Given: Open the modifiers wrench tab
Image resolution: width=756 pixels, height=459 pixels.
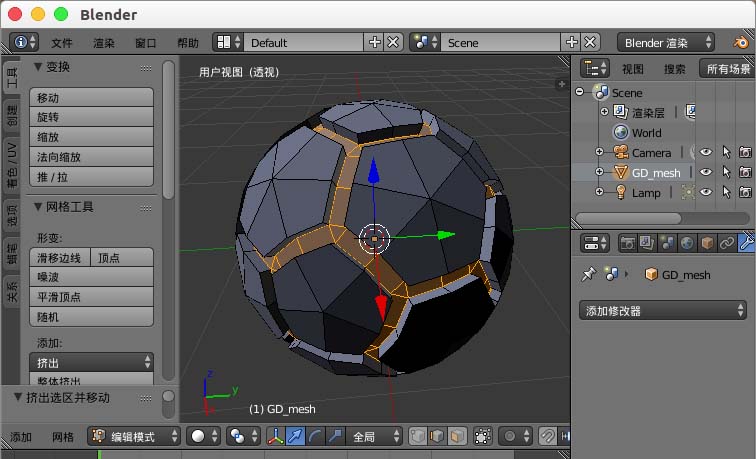Looking at the screenshot, I should point(746,243).
